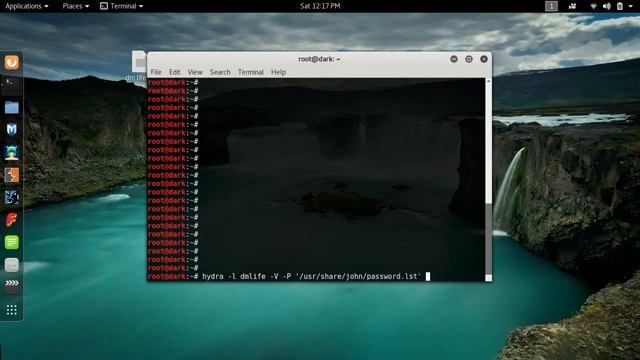Open the green notes icon in dock
This screenshot has width=640, height=360.
tap(11, 242)
